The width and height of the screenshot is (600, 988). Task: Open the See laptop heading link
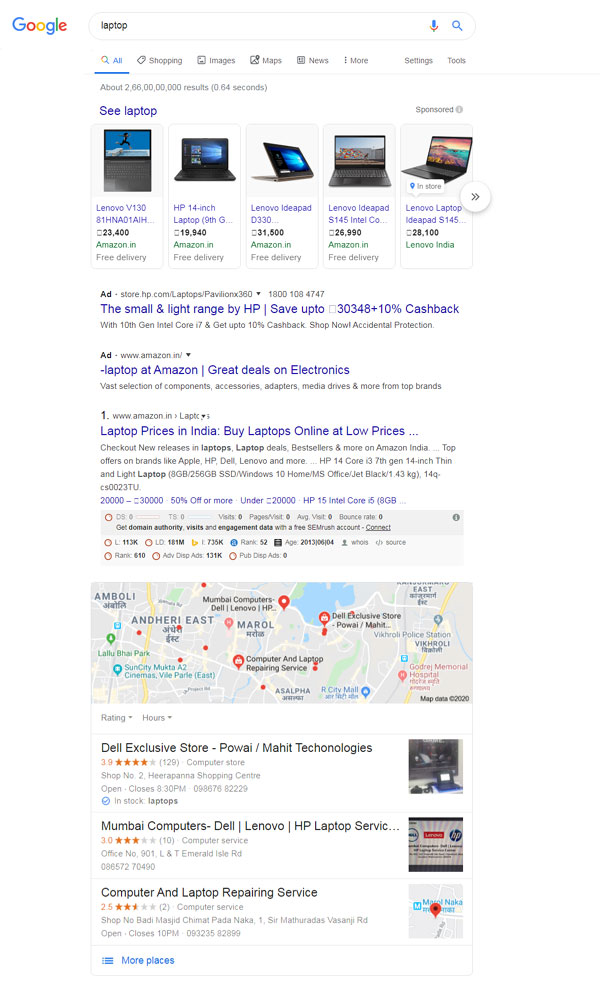[128, 111]
